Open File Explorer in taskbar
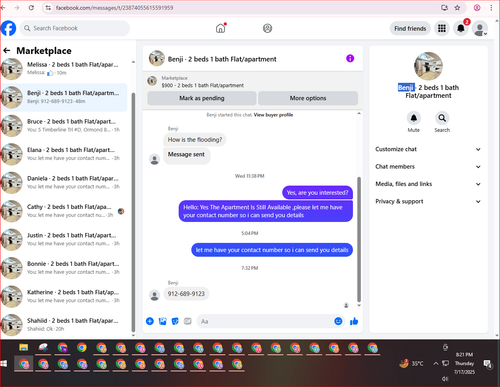This screenshot has width=500, height=387. (x=24, y=347)
